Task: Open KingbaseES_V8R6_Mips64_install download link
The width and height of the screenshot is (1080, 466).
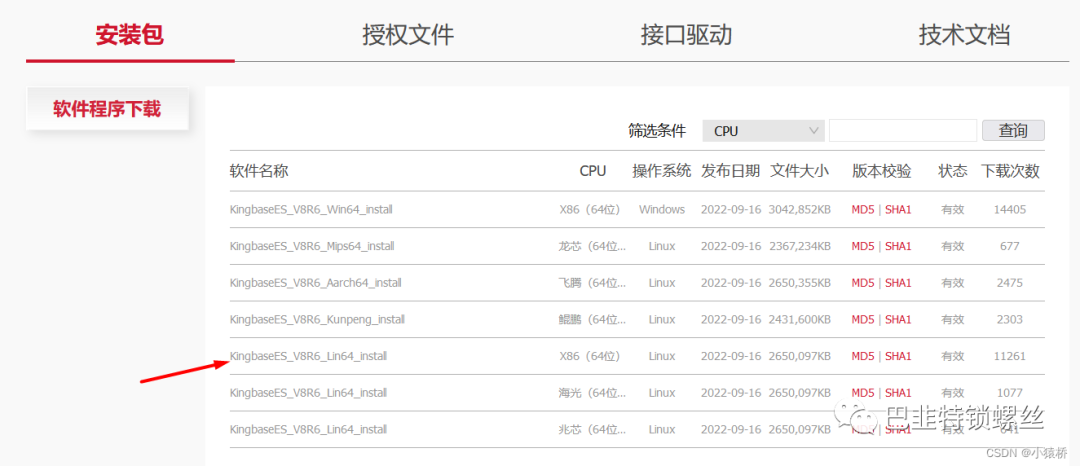Action: pos(312,246)
